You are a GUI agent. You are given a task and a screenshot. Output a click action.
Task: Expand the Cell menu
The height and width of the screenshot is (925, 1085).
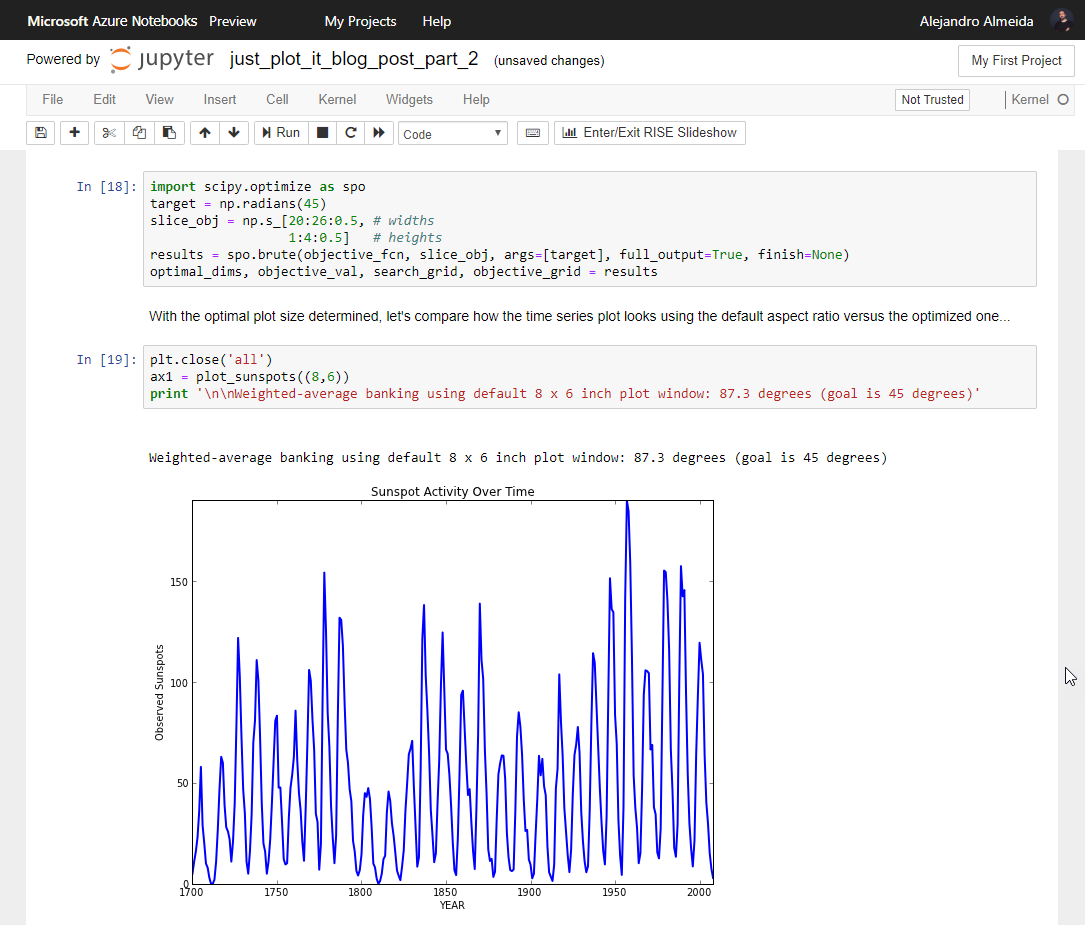point(277,100)
